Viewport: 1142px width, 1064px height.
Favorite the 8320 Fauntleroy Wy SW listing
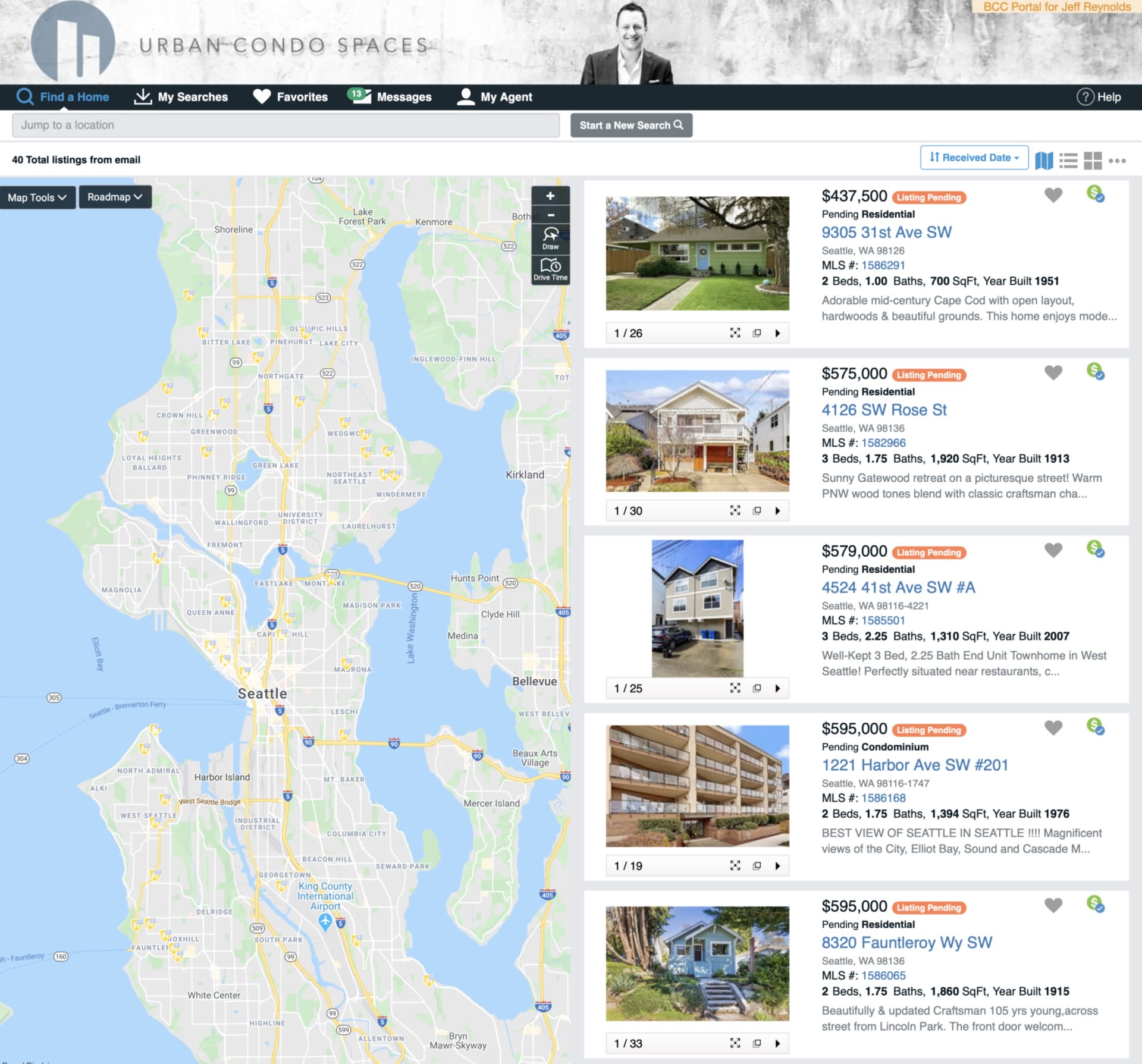pos(1053,905)
